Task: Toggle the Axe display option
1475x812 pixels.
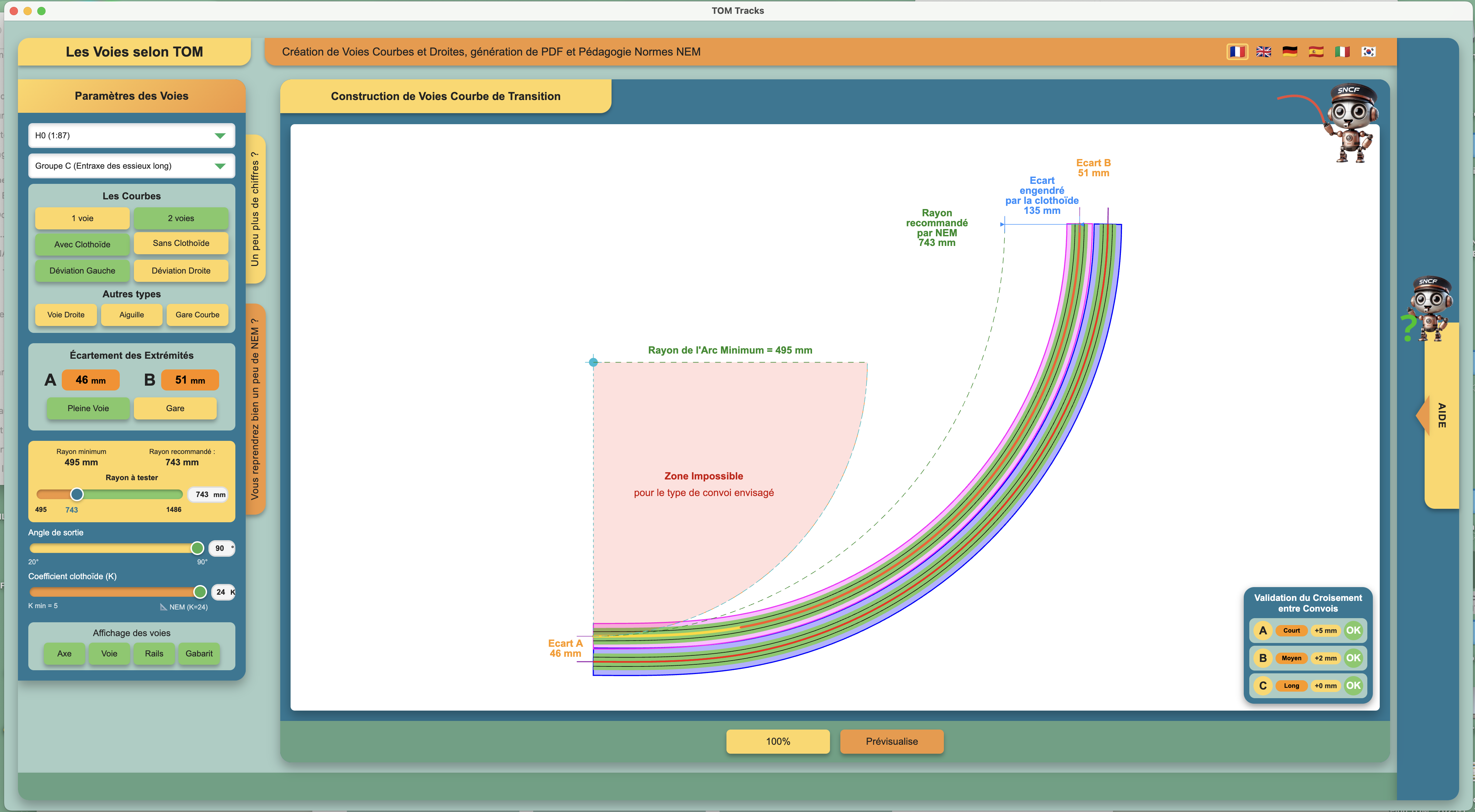Action: [64, 653]
